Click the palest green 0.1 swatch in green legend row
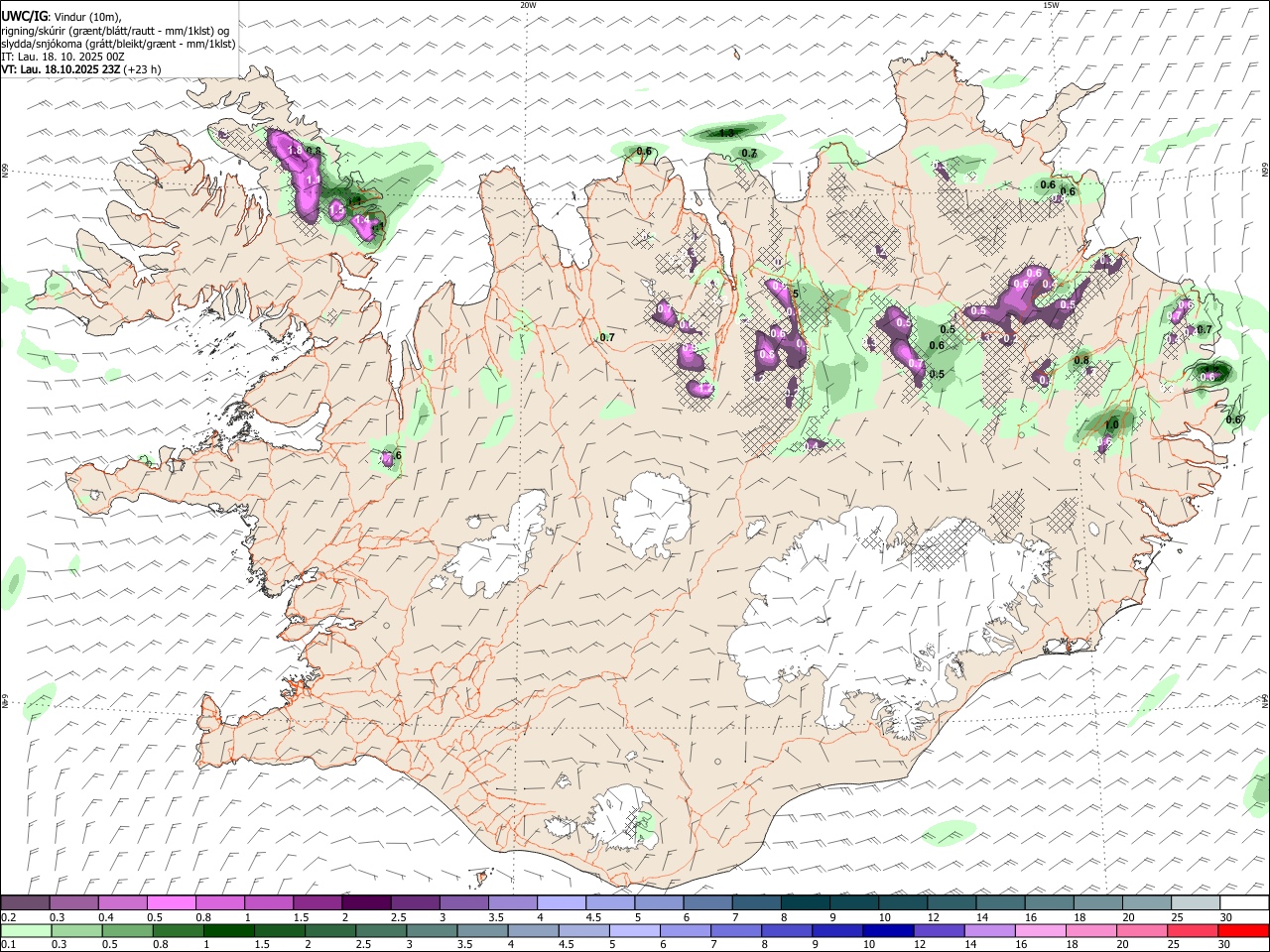The height and width of the screenshot is (952, 1270). coord(26,931)
